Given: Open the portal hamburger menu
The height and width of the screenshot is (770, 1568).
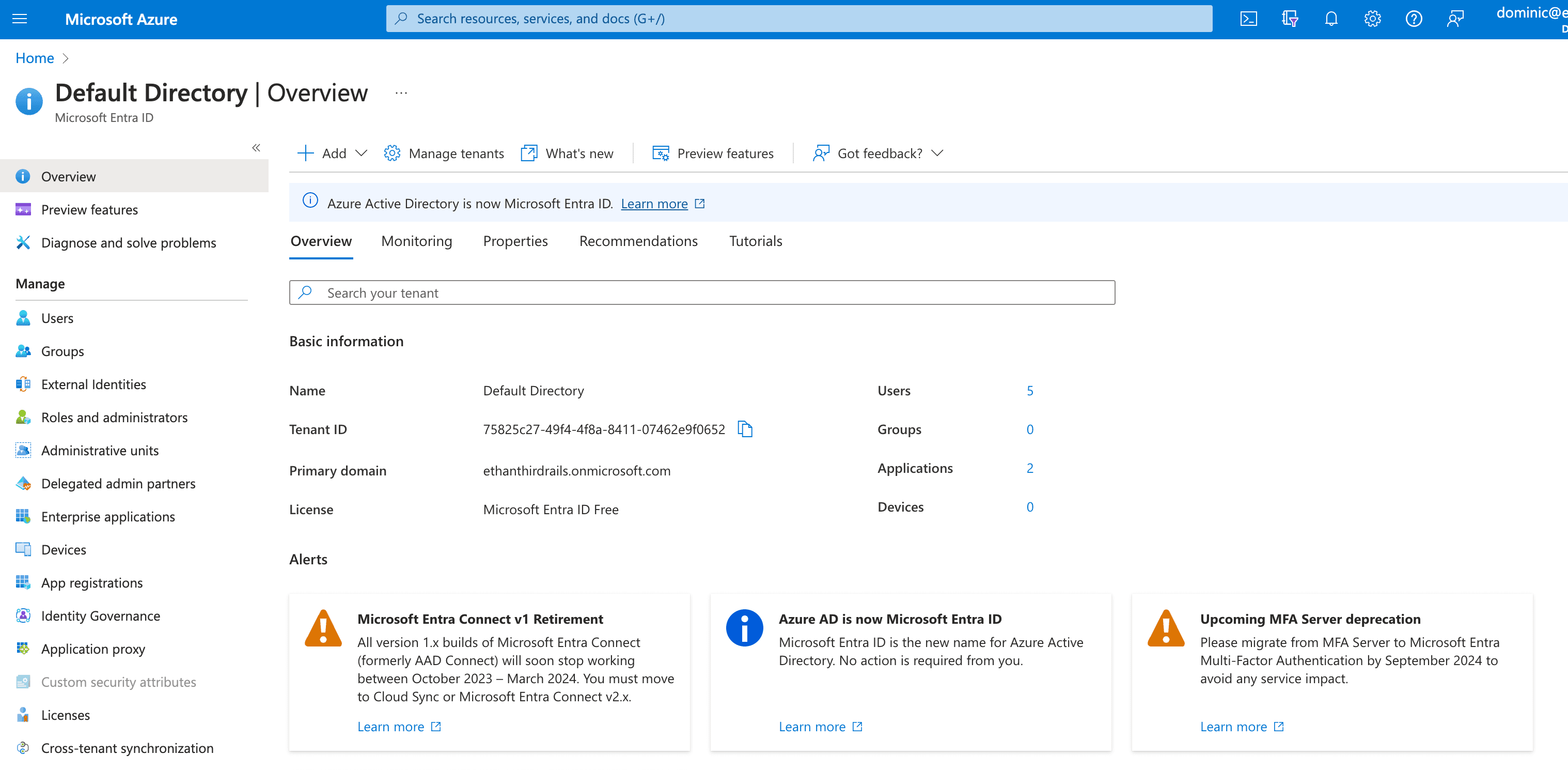Looking at the screenshot, I should pyautogui.click(x=20, y=19).
